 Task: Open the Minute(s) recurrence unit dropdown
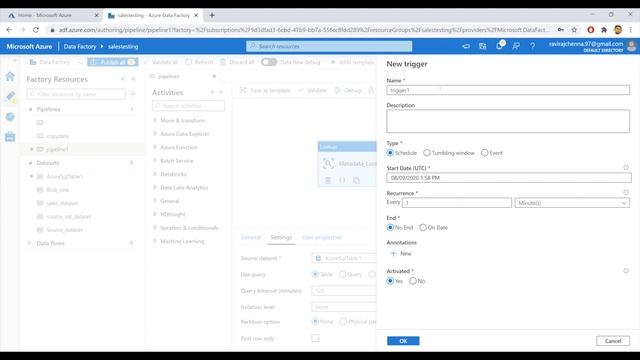click(x=572, y=203)
